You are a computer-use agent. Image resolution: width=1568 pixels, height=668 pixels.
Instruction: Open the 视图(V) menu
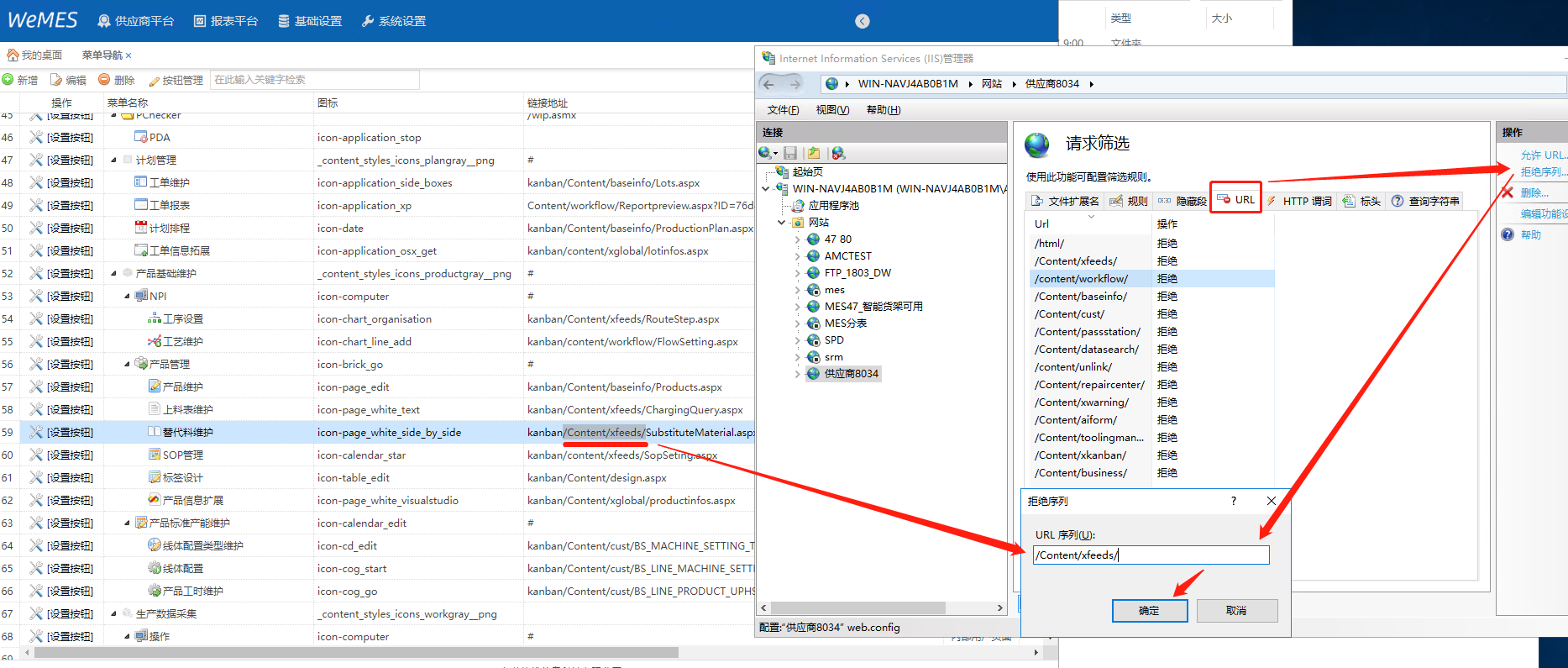point(832,110)
